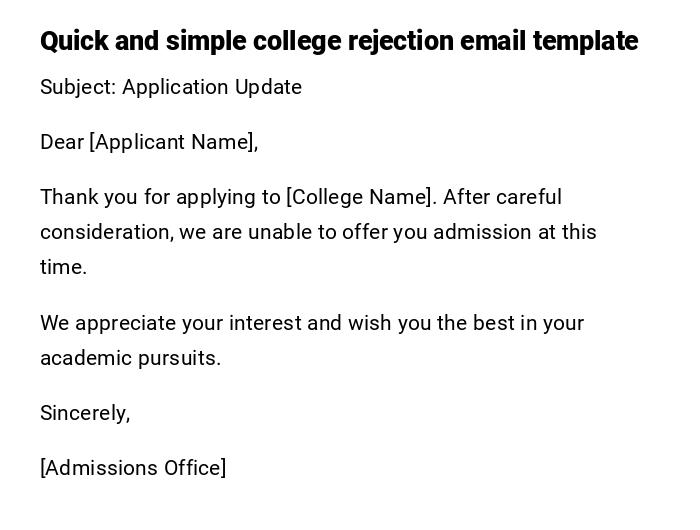
Task: Click the word "Dear" in greeting
Action: [x=62, y=142]
